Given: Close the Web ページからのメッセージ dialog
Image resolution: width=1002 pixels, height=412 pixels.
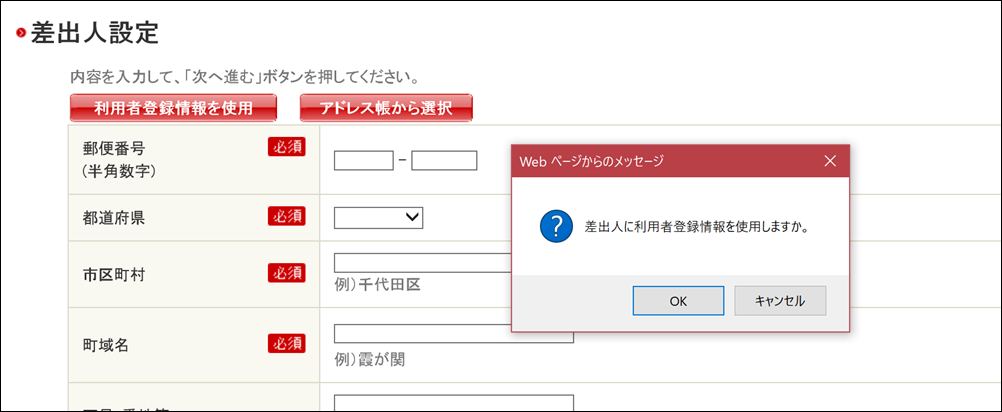Looking at the screenshot, I should point(830,161).
